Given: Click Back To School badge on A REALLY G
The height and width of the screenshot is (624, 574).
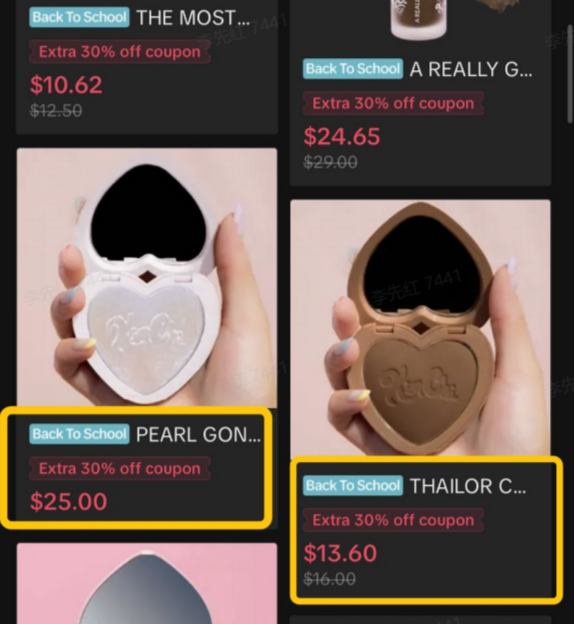Looking at the screenshot, I should [x=353, y=69].
